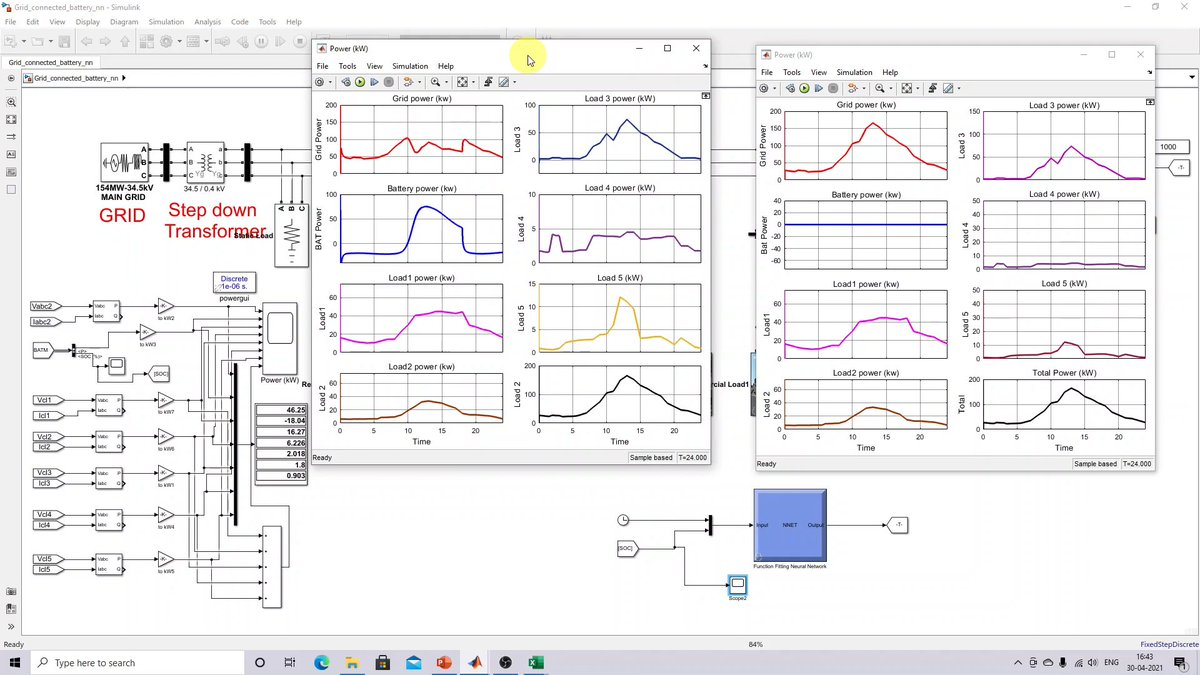The image size is (1200, 675).
Task: Enable cursor measurements in the Power scope
Action: coord(487,82)
